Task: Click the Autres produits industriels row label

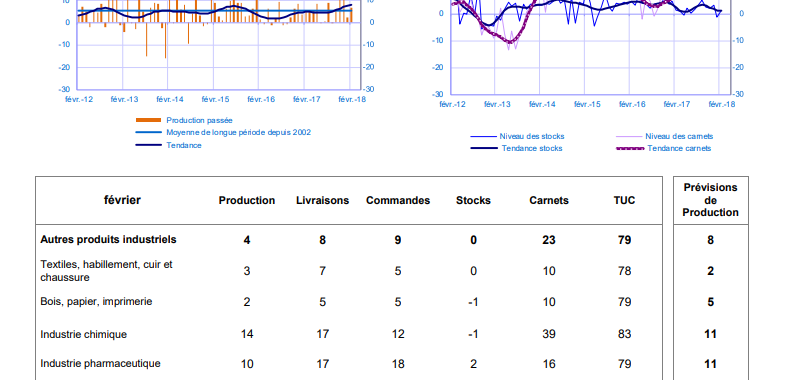Action: coord(108,239)
